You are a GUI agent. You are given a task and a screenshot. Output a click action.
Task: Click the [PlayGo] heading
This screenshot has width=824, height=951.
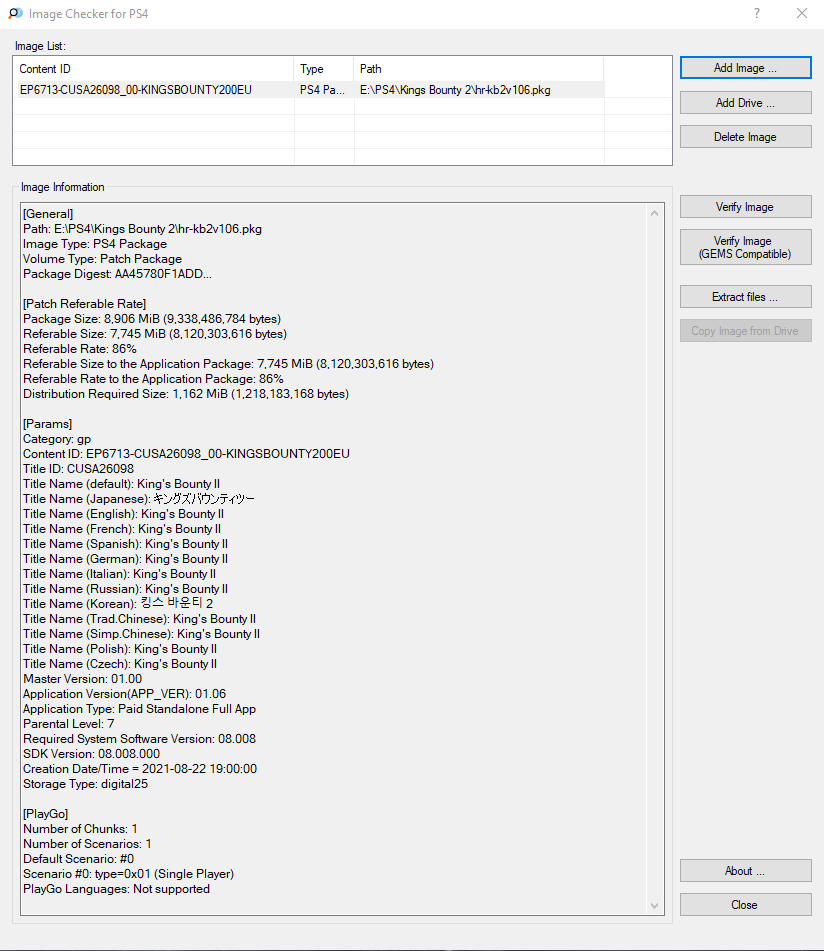[45, 813]
